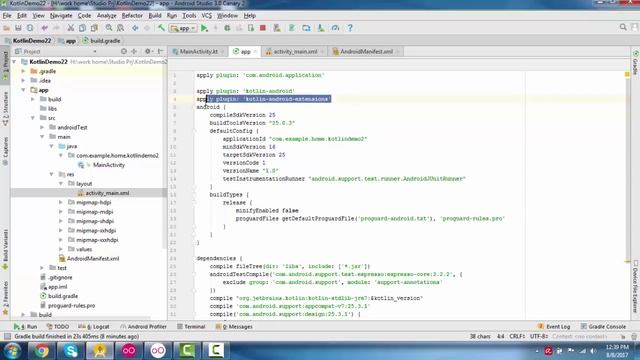Viewport: 640px width, 360px height.
Task: Open Chrome from the Windows taskbar
Action: 41,351
